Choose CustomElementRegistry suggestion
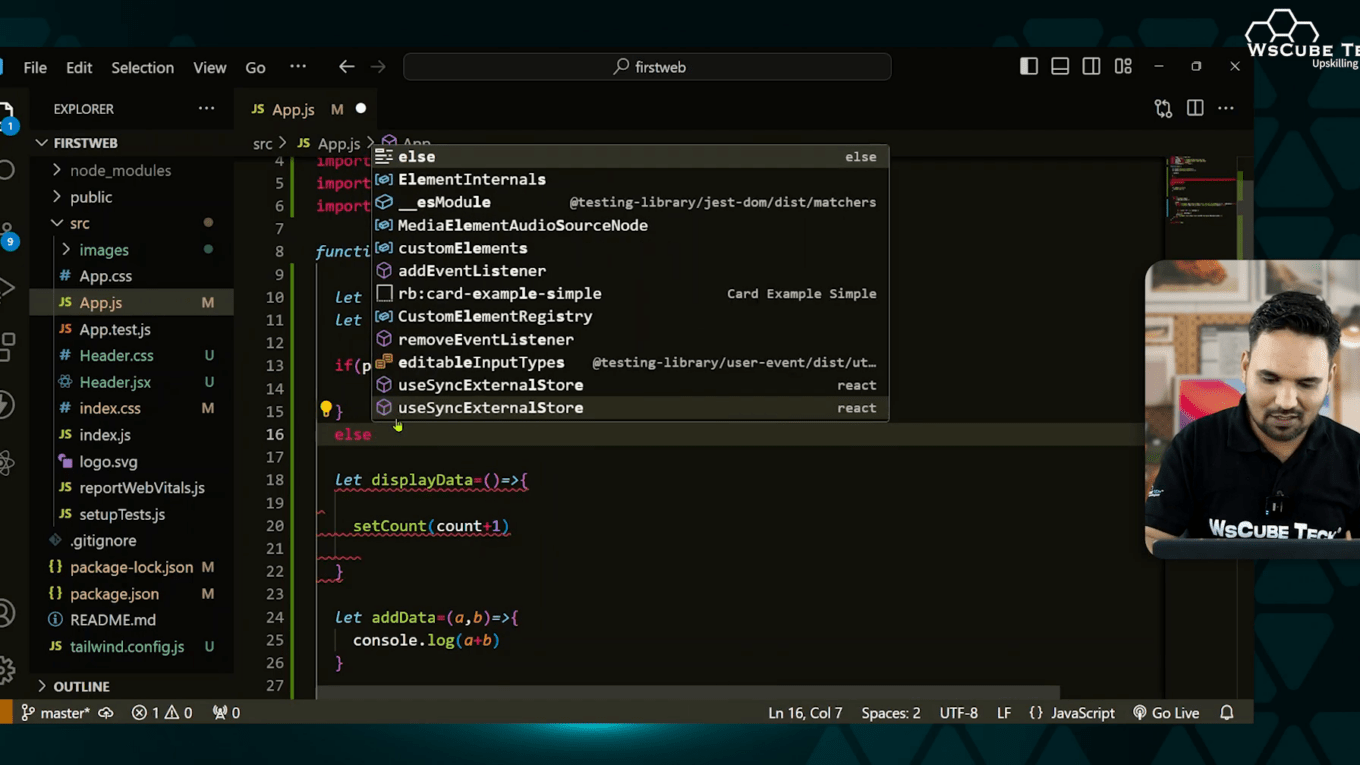Screen dimensions: 1360x765 click(x=630, y=317)
